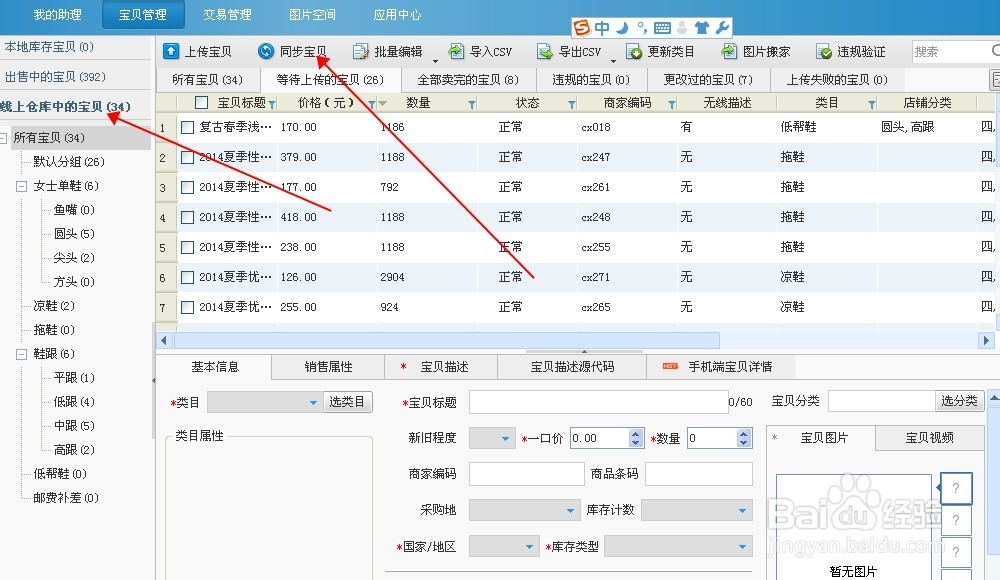Click filter funnel icon on 宝贝标题 column

click(x=272, y=104)
